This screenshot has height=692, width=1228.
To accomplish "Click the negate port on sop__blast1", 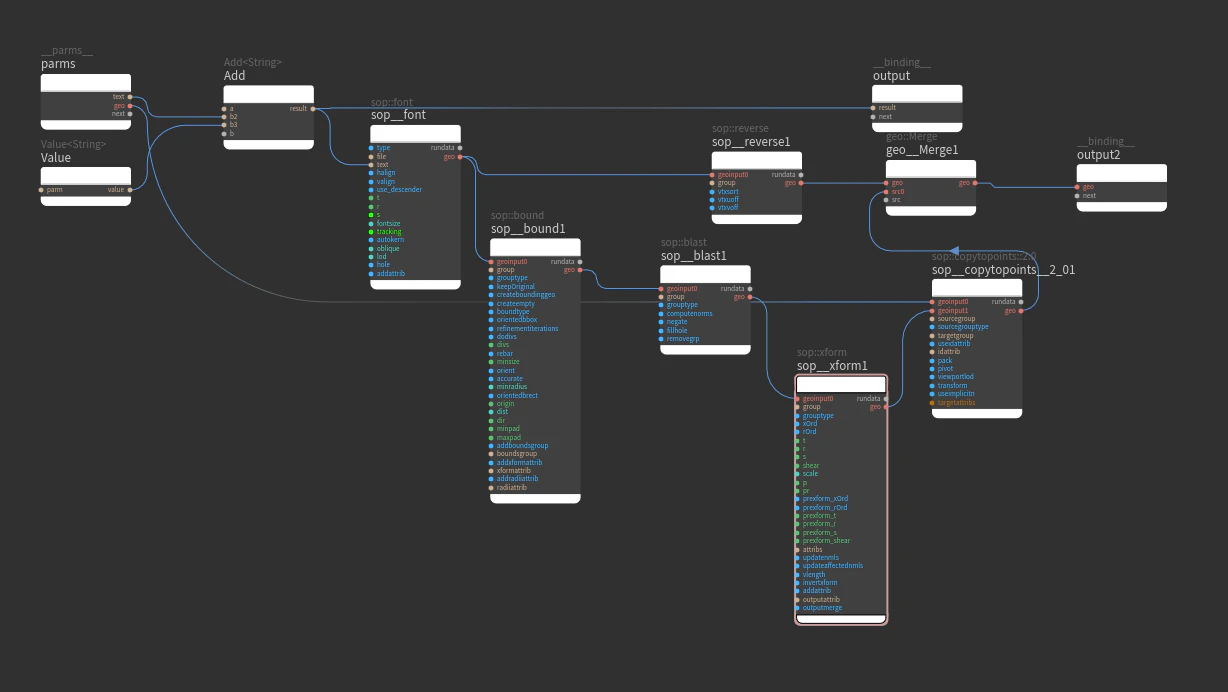I will pyautogui.click(x=662, y=322).
